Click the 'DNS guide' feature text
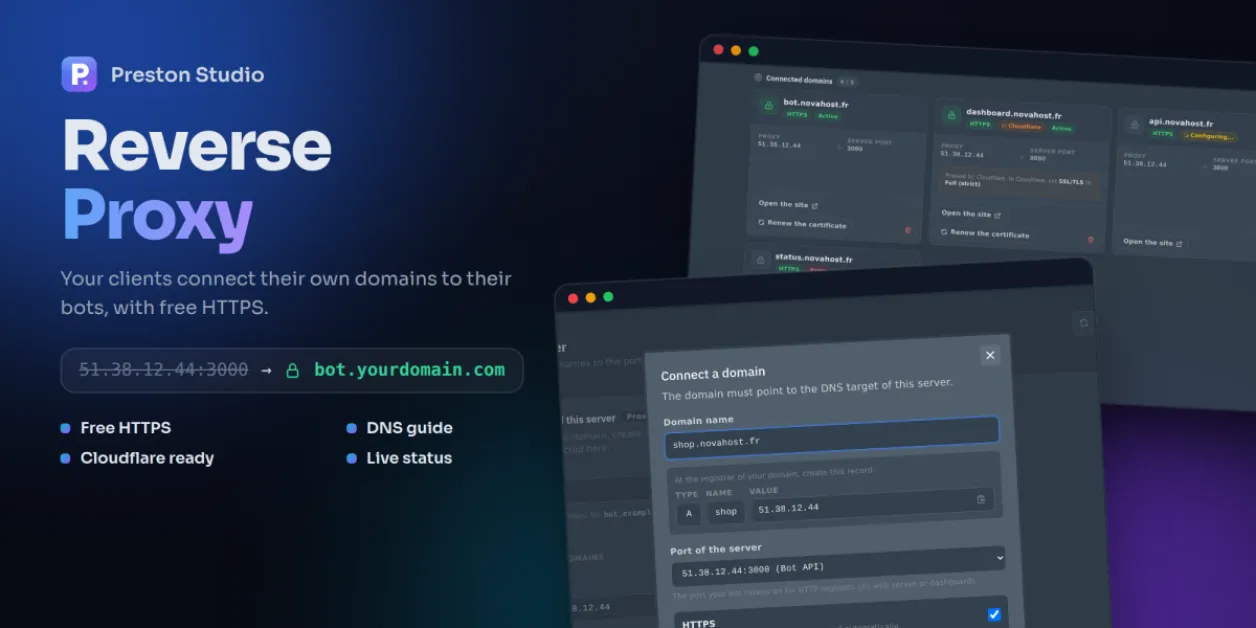The height and width of the screenshot is (628, 1256). tap(410, 428)
